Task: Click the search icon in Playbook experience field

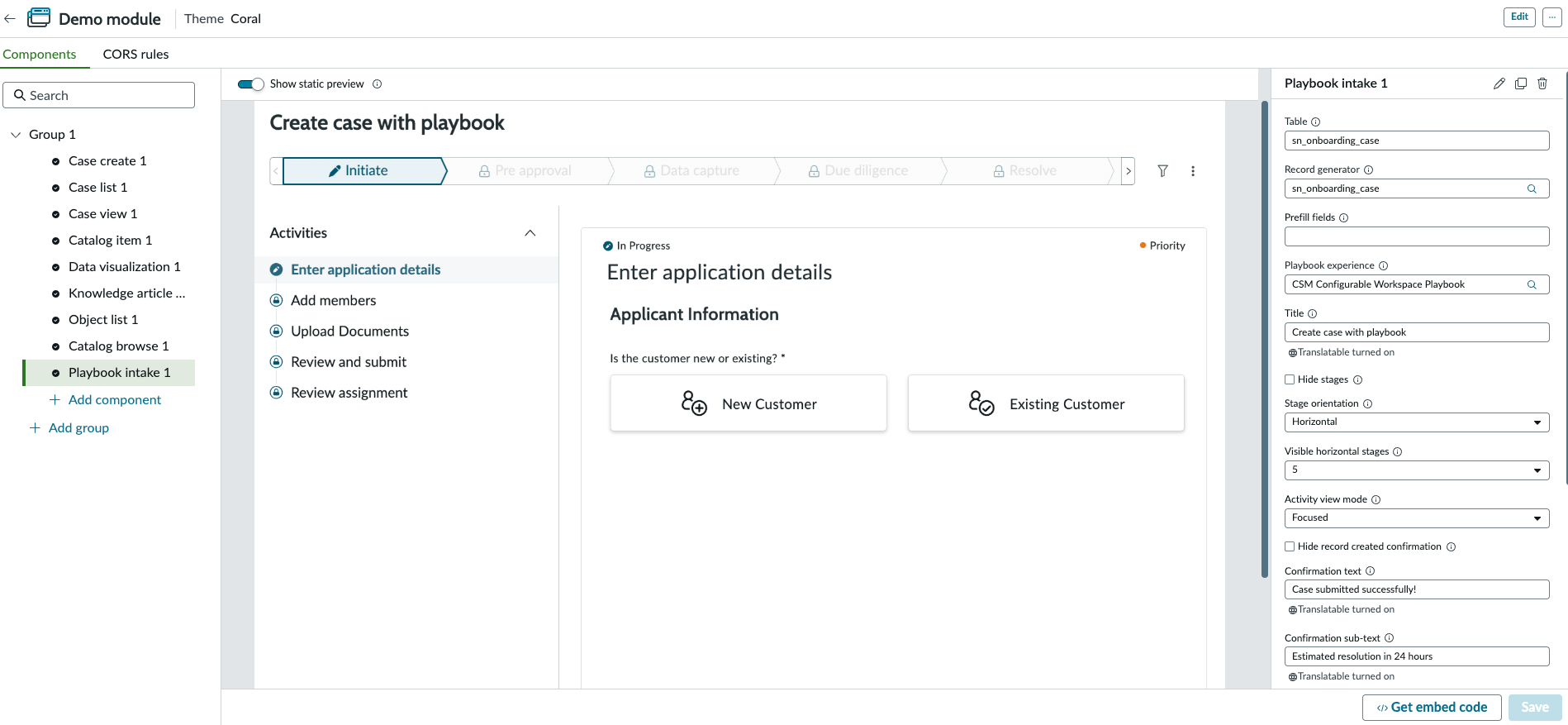Action: (x=1532, y=284)
